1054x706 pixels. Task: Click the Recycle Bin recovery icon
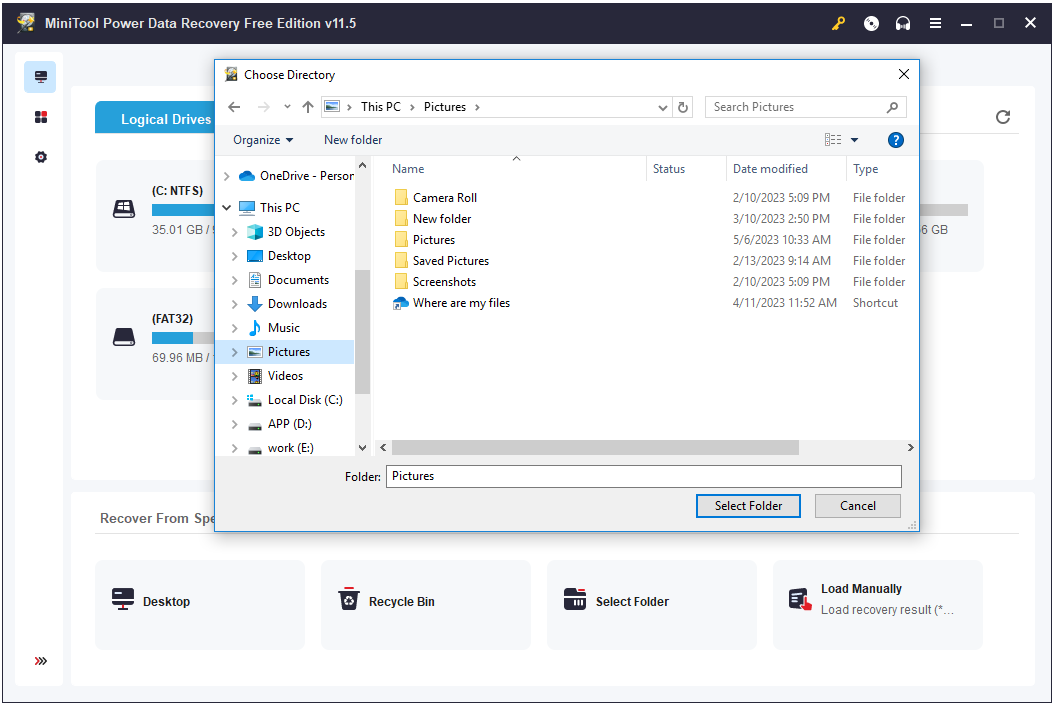(x=348, y=598)
